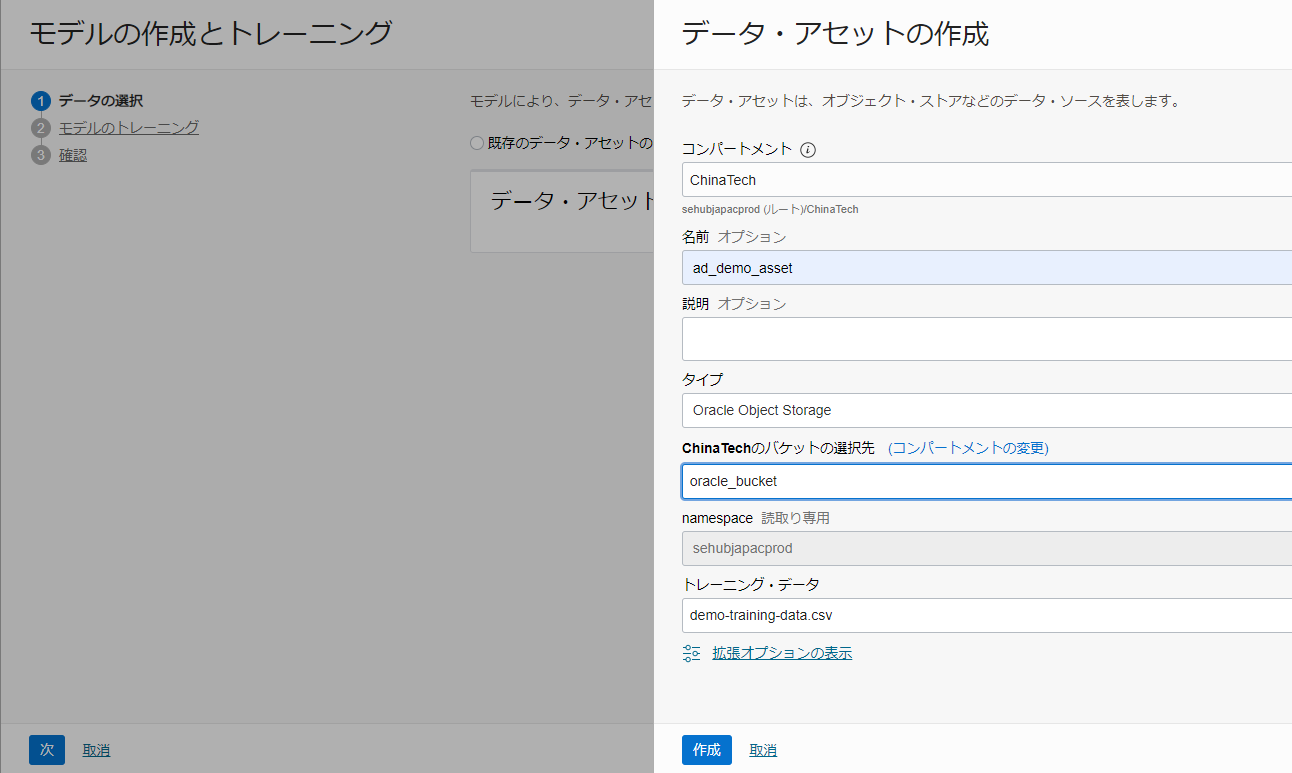The height and width of the screenshot is (773, 1292).
Task: Click the sliders icon for 拡張オプション
Action: tap(692, 653)
